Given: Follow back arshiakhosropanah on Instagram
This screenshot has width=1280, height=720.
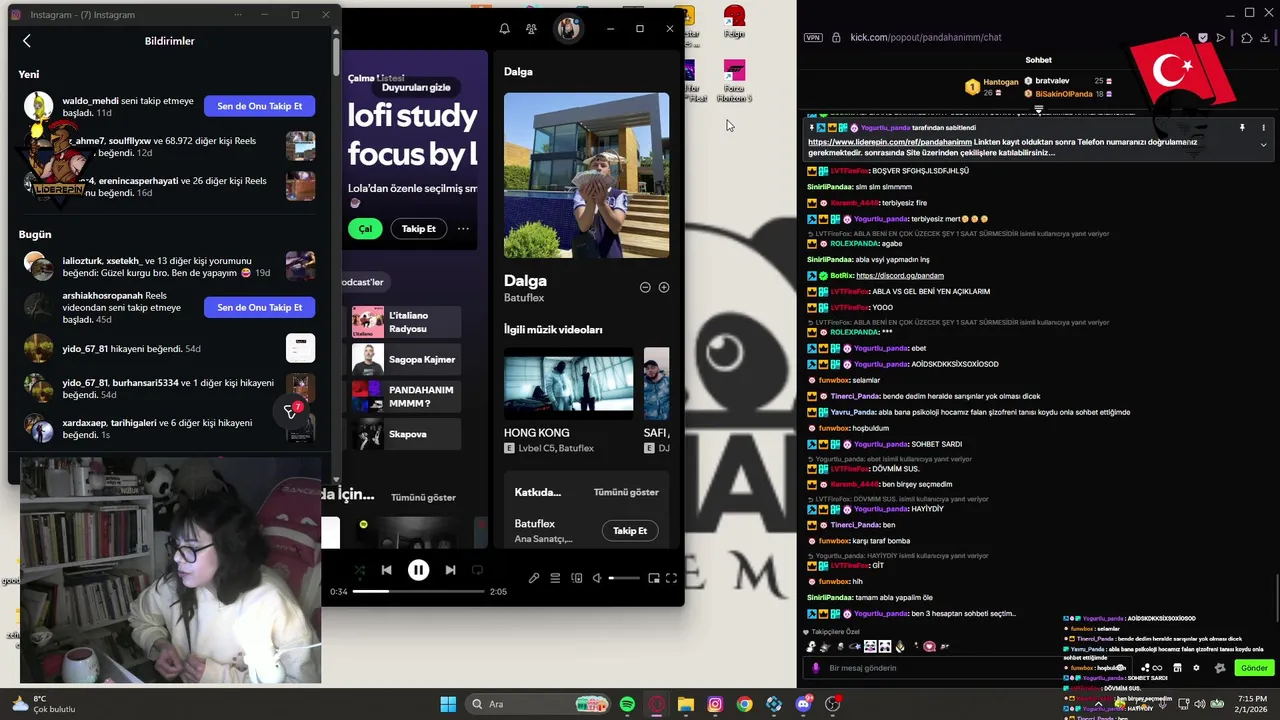Looking at the screenshot, I should click(x=259, y=307).
